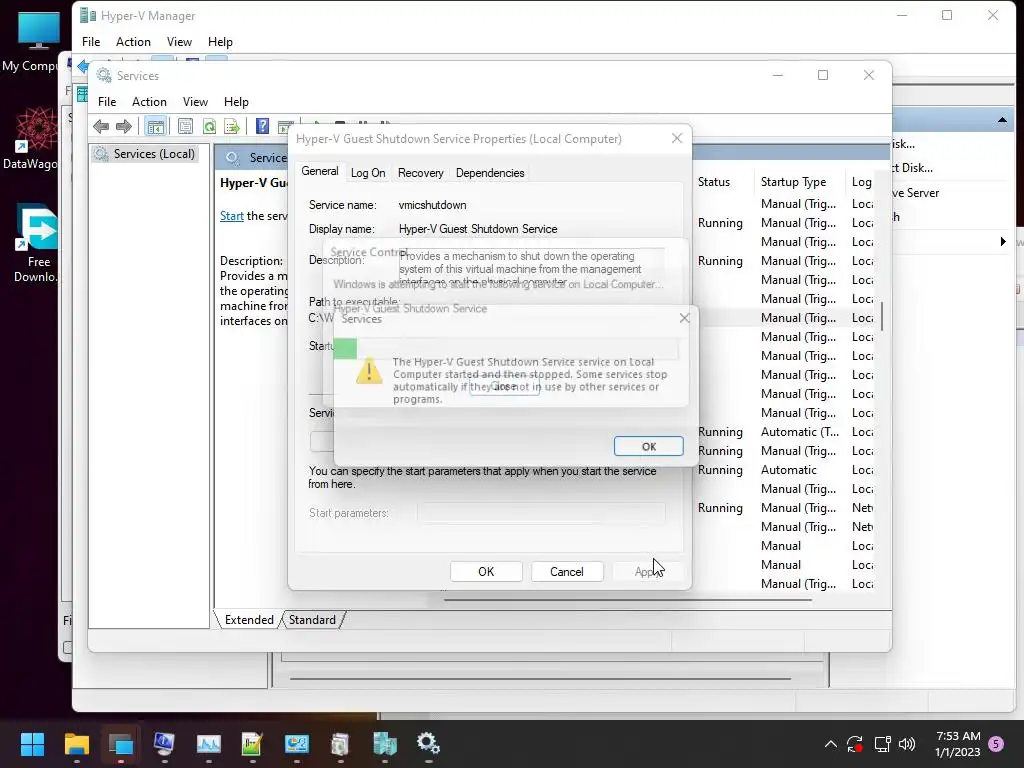Open the DataWagon desktop shortcut

34,138
